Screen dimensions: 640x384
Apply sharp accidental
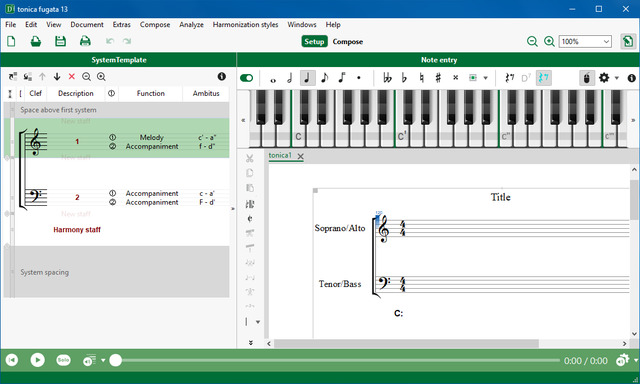point(438,78)
